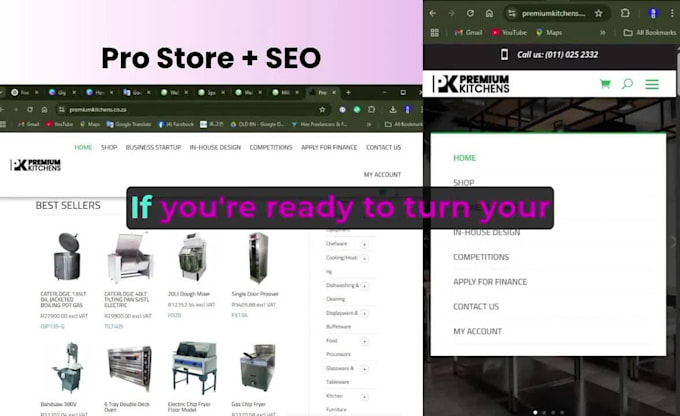Open Gmail bookmark in right browser
The height and width of the screenshot is (416, 680).
coord(468,33)
